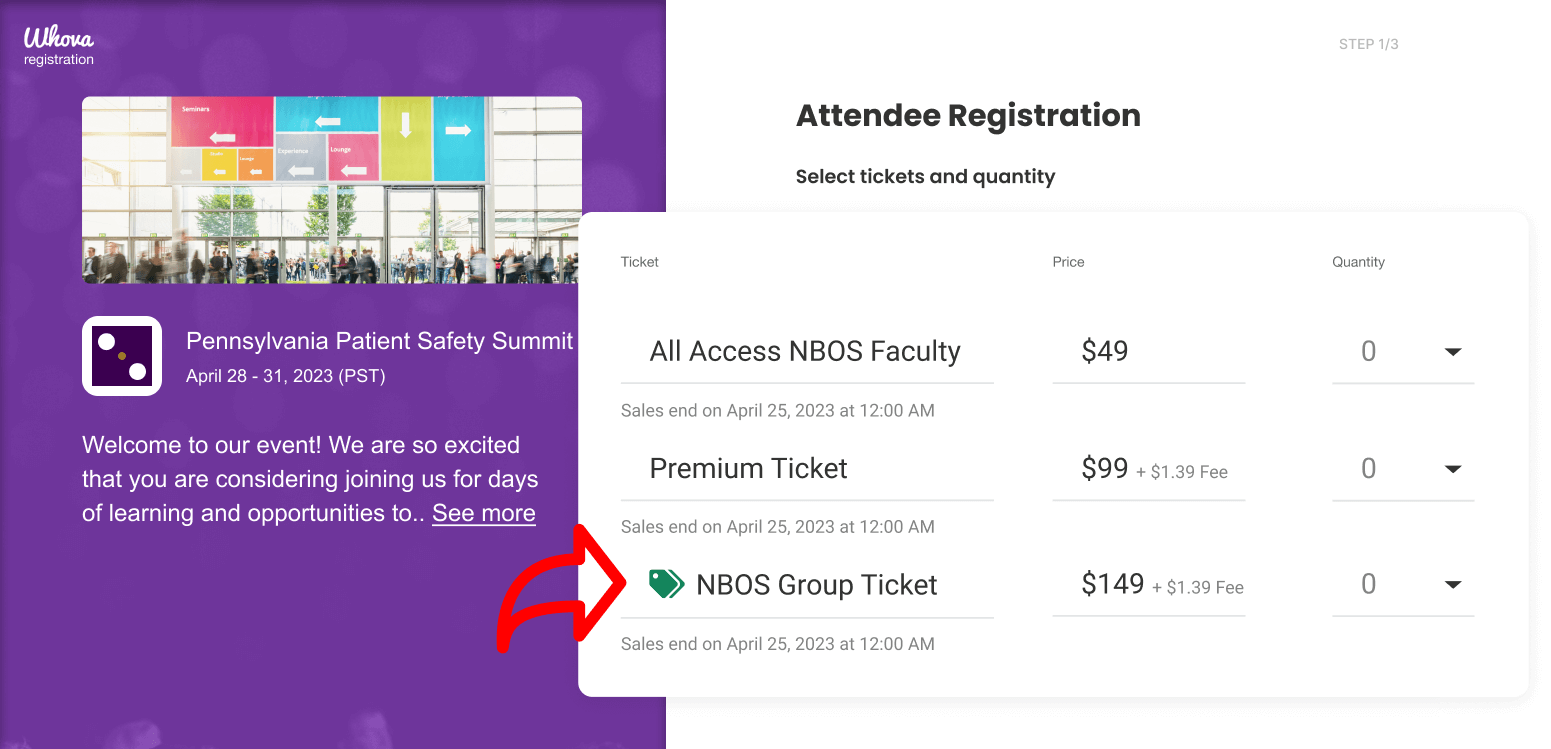Click the $99 Premium Ticket price

point(1105,469)
